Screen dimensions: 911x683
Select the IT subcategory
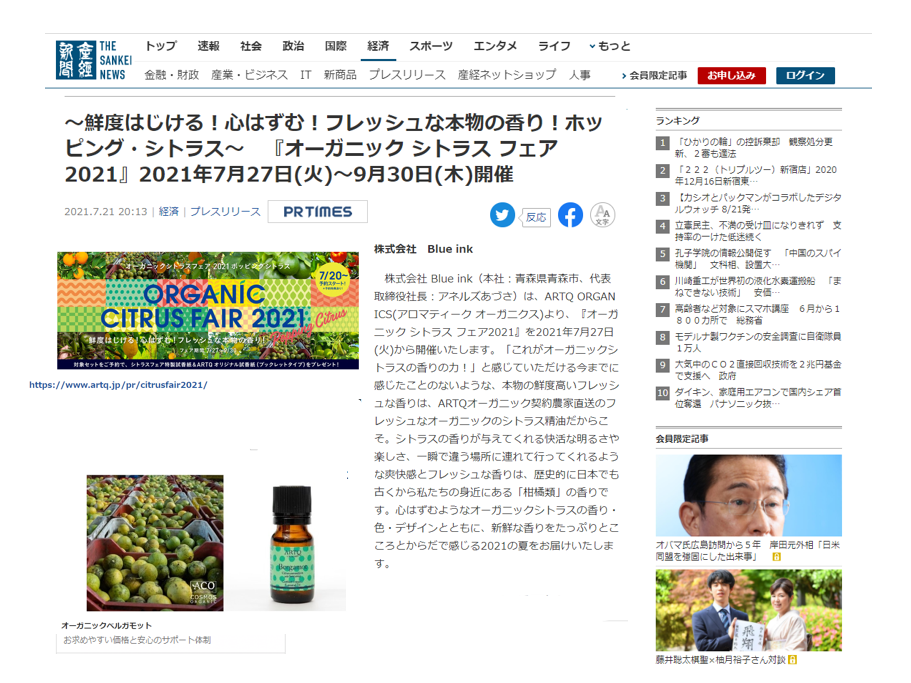306,75
